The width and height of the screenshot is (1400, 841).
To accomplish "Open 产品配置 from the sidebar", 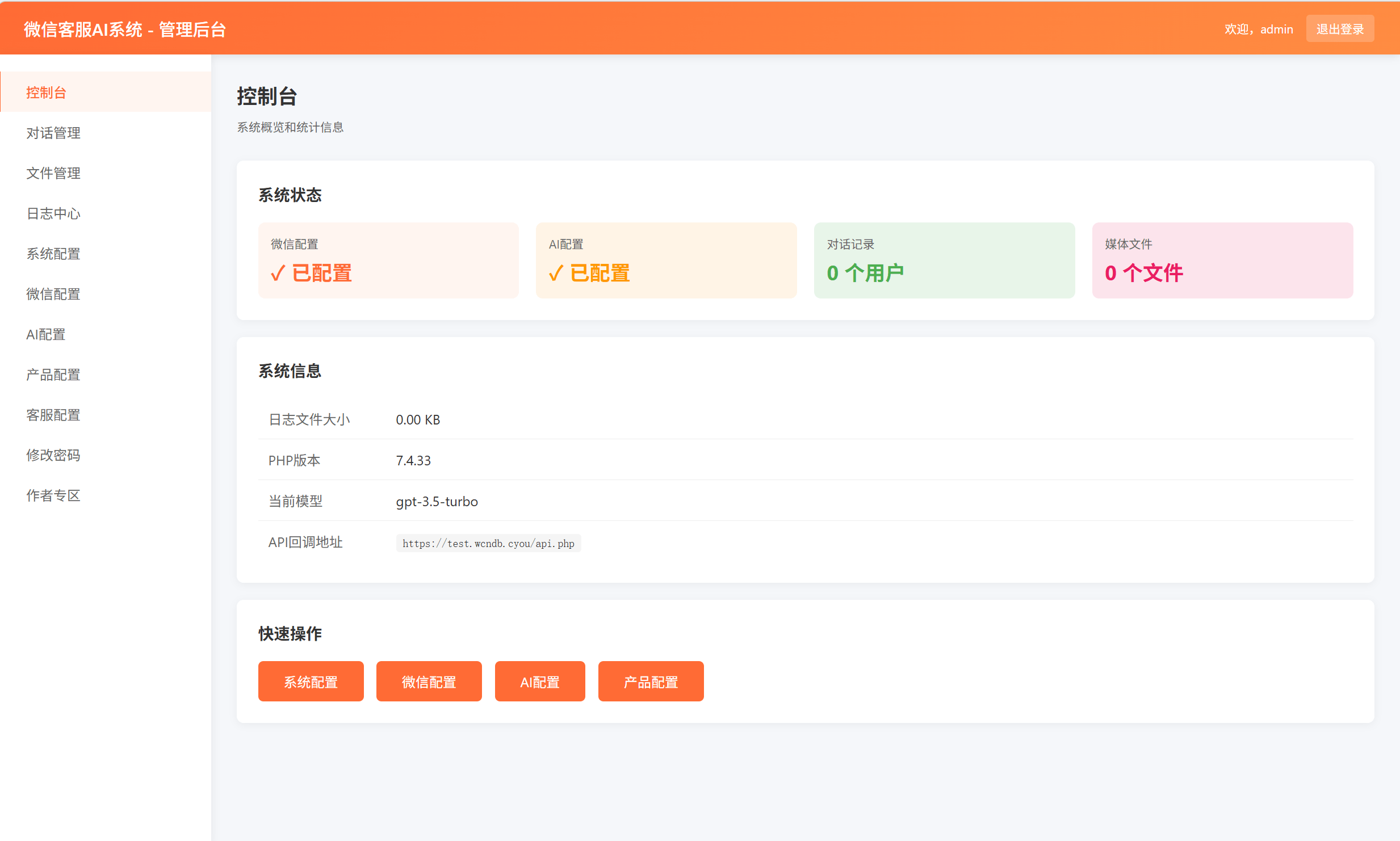I will pos(53,374).
